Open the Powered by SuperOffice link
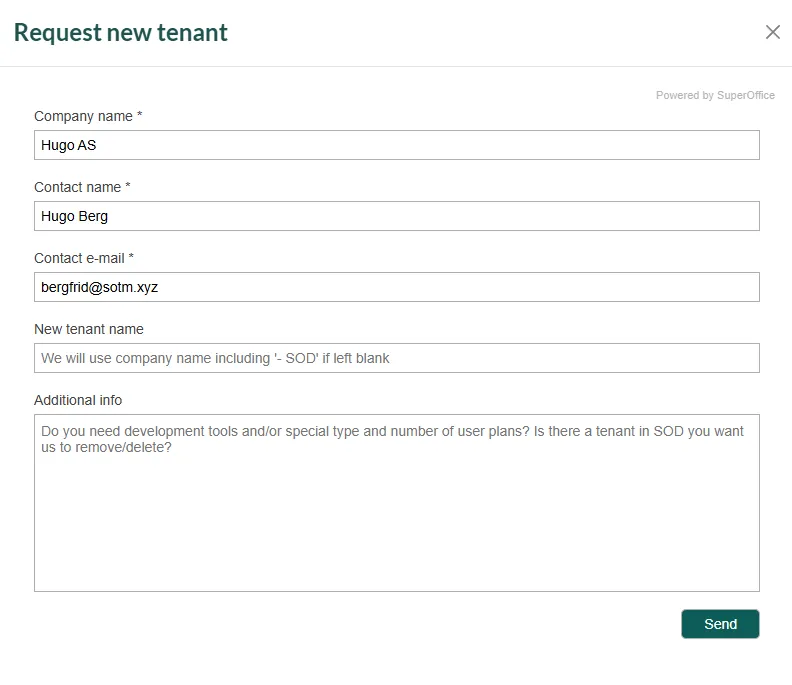 [x=715, y=96]
